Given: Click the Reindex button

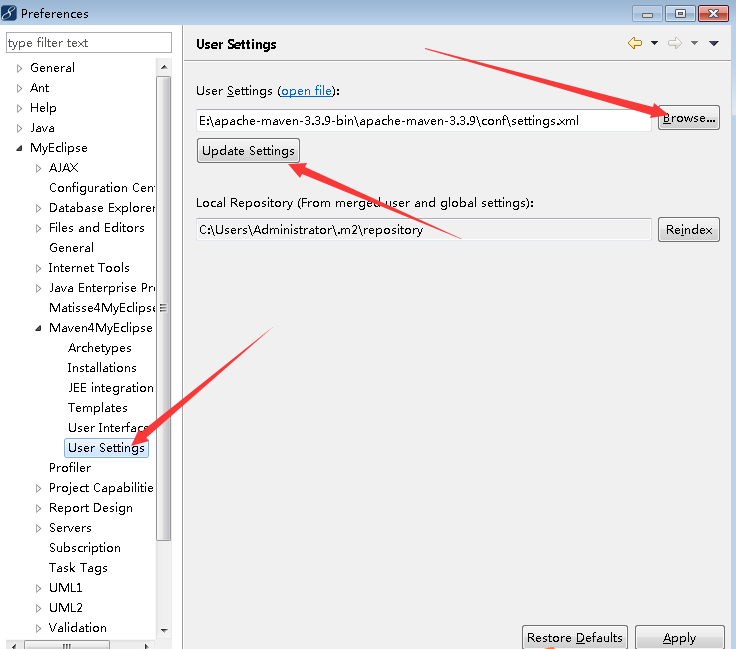Looking at the screenshot, I should click(689, 229).
